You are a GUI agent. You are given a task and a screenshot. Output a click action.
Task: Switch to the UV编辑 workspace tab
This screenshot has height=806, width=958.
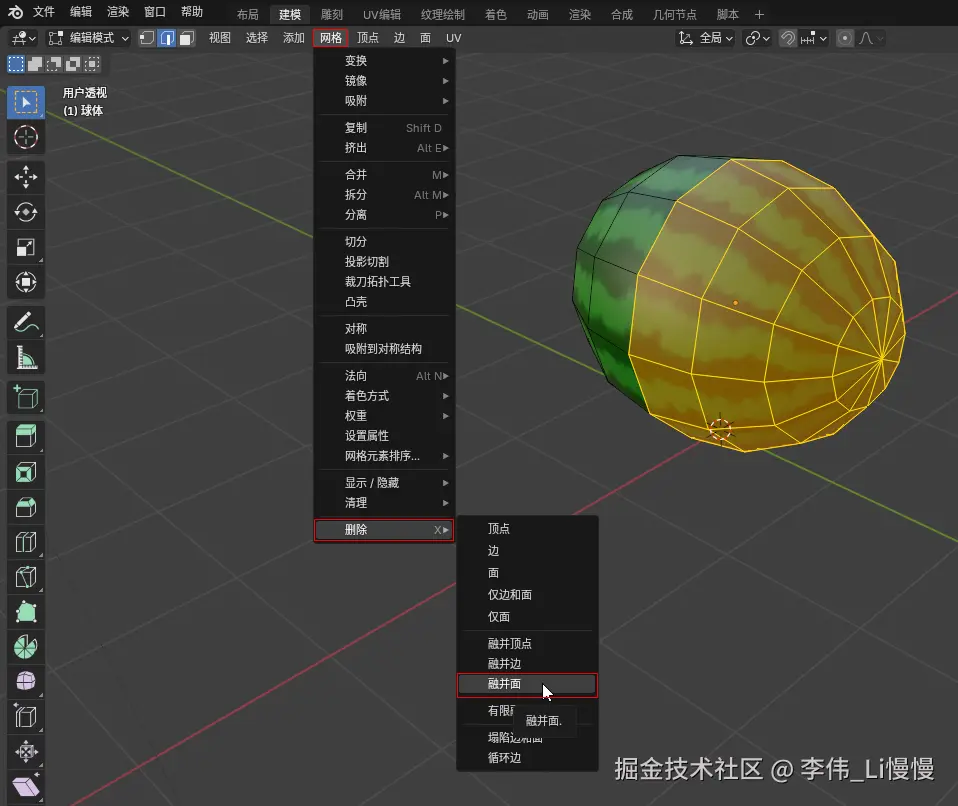click(x=382, y=14)
